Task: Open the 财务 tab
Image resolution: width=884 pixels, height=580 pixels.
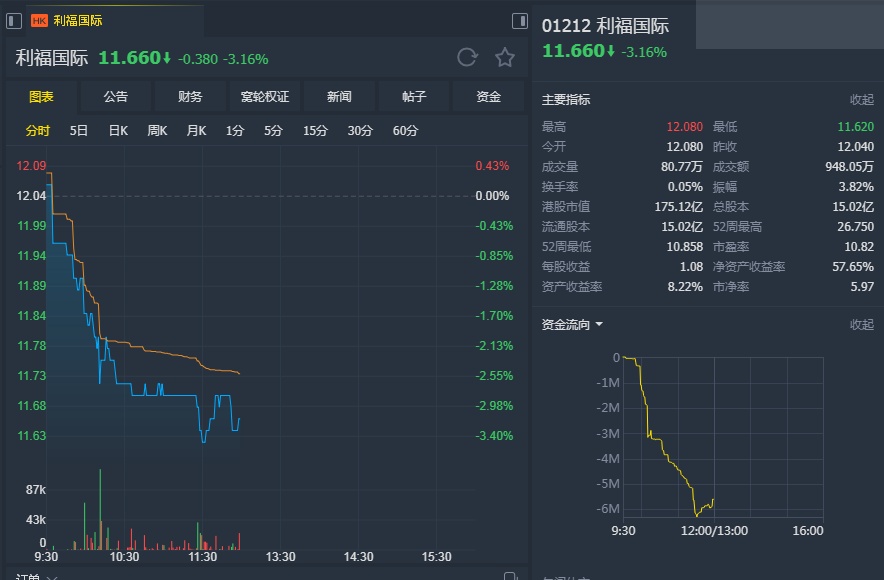Action: [x=190, y=97]
